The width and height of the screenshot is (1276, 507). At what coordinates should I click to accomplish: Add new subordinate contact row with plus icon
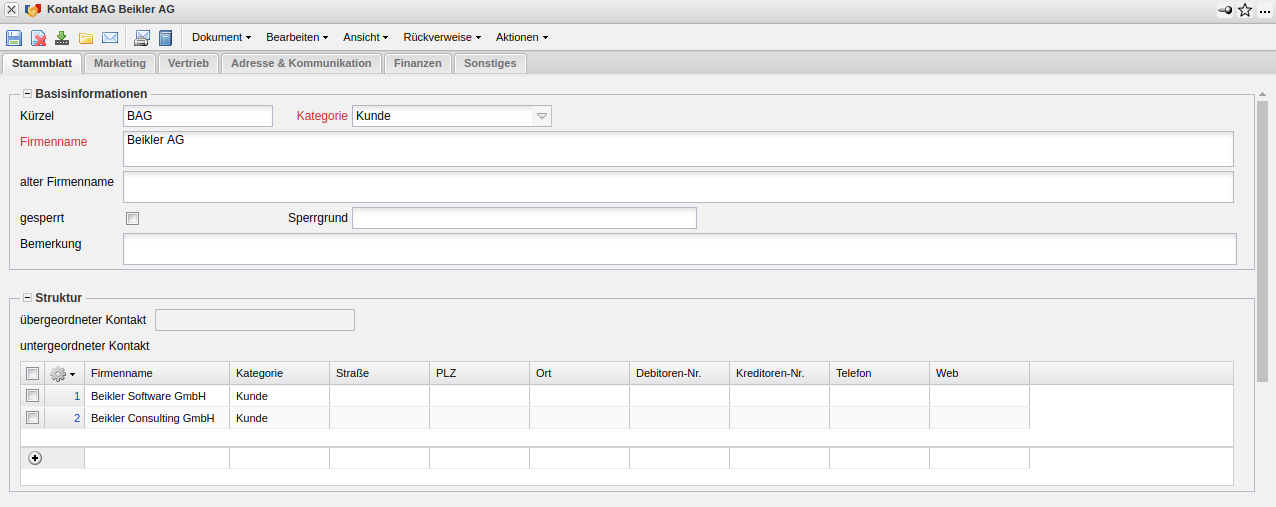coord(35,458)
